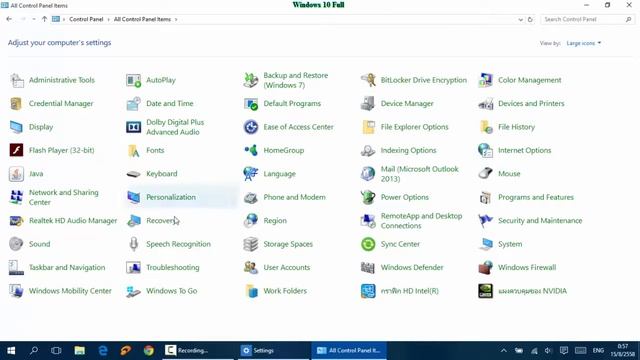Image resolution: width=640 pixels, height=360 pixels.
Task: Launch the Color Management icon
Action: point(485,80)
